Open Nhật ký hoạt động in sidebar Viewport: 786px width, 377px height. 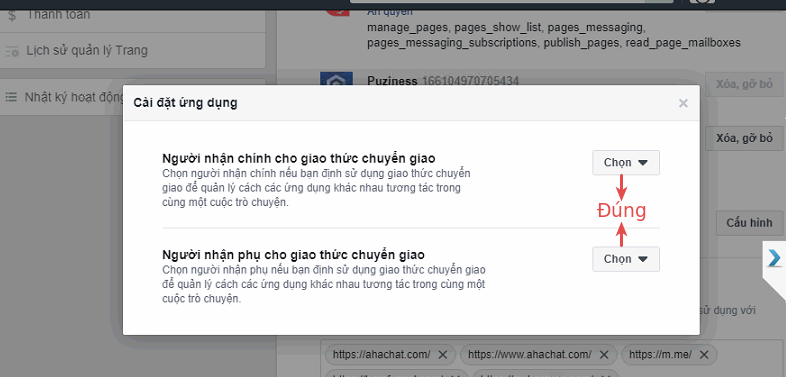point(62,97)
